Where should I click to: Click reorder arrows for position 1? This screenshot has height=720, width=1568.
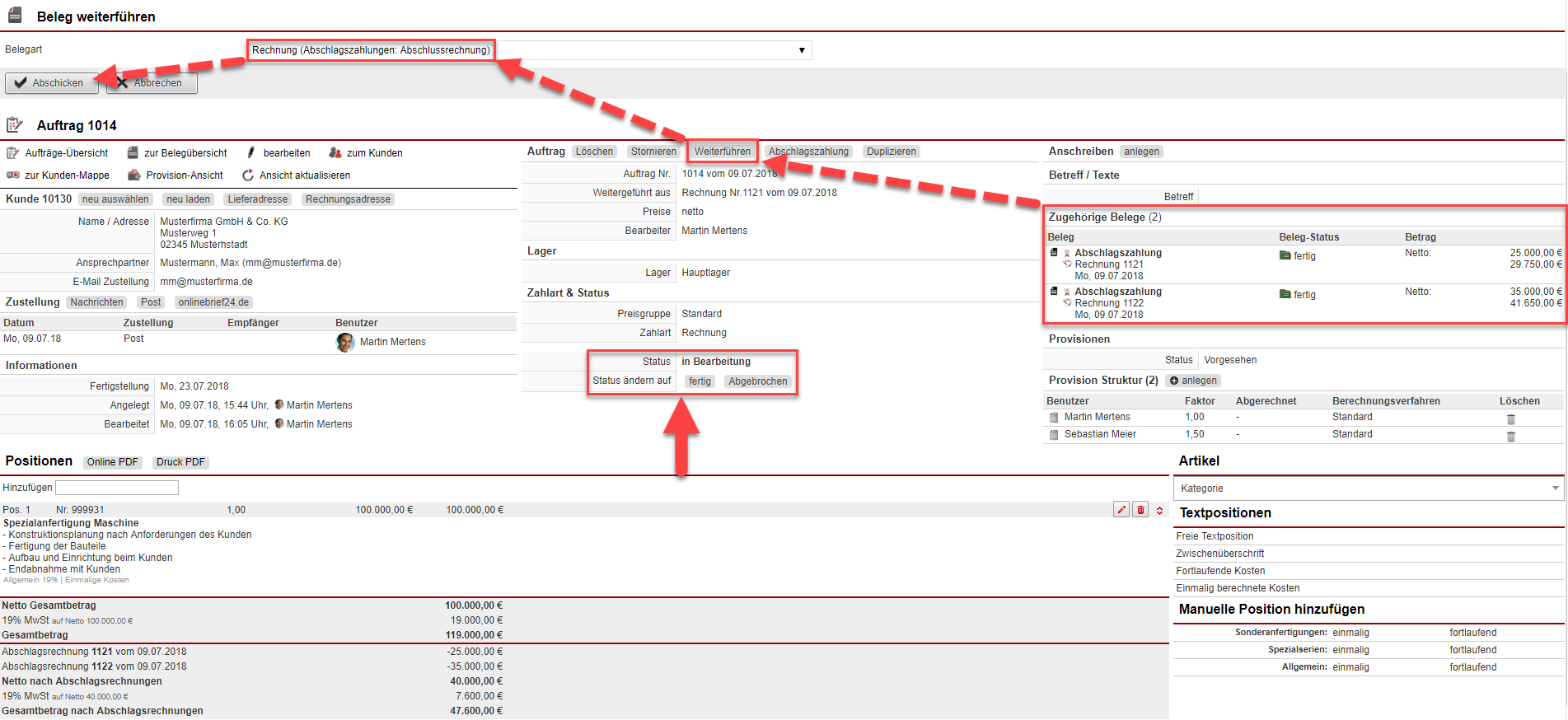[1159, 511]
